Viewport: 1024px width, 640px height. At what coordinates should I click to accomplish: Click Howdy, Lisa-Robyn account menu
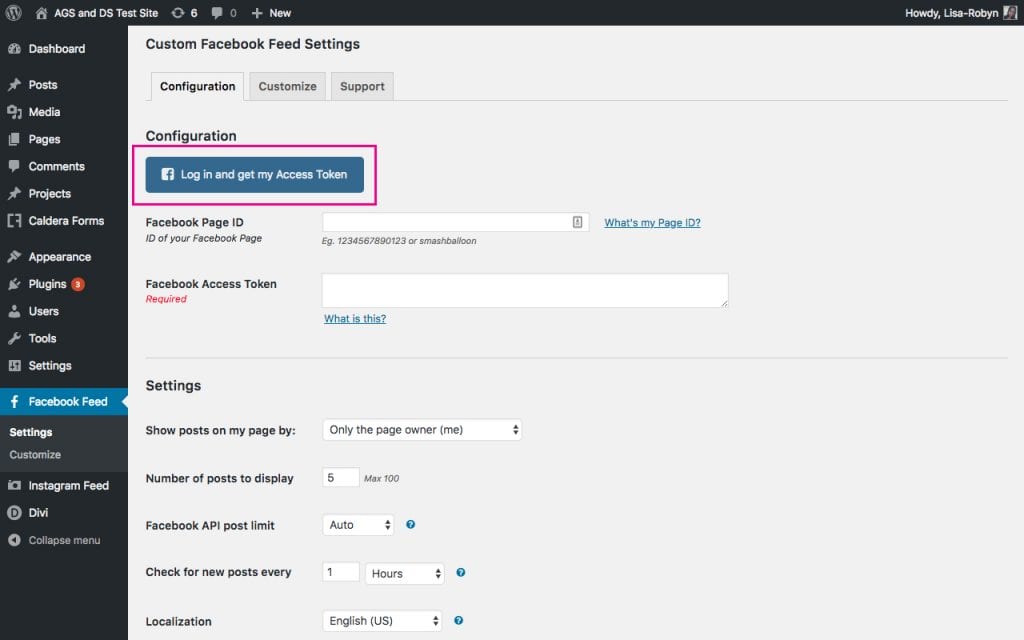[x=961, y=13]
